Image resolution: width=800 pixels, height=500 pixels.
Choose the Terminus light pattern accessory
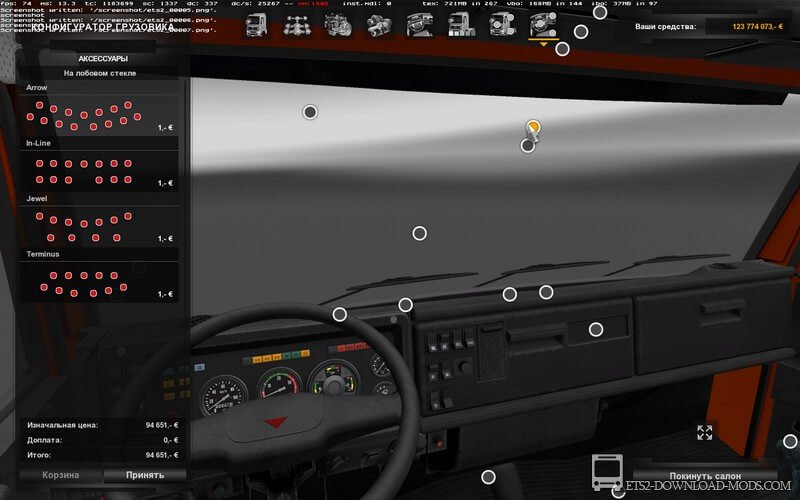point(99,282)
